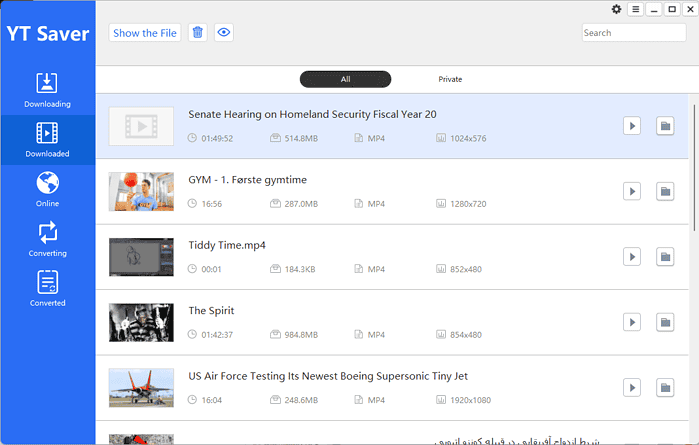Select the US Air Force jet thumbnail
Image resolution: width=699 pixels, height=445 pixels.
pos(141,388)
